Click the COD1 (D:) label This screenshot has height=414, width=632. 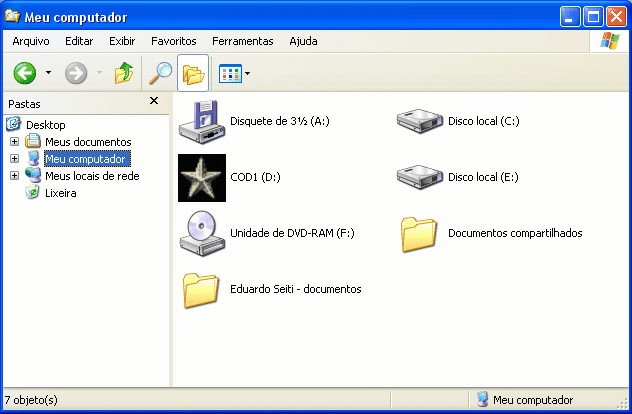coord(256,177)
